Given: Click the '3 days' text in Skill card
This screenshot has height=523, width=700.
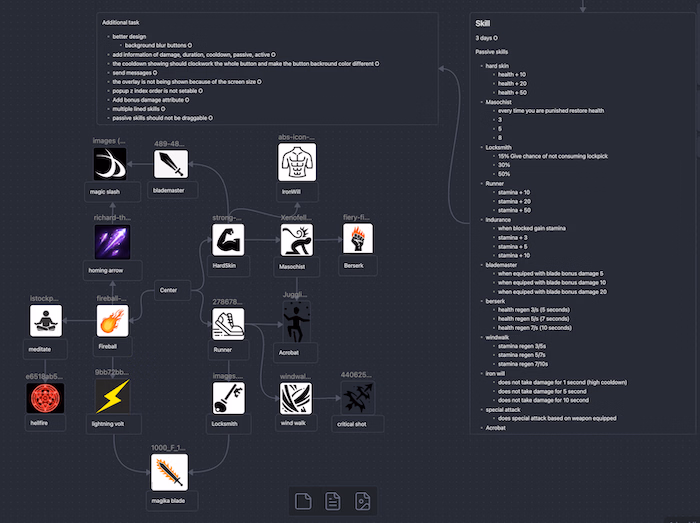Looking at the screenshot, I should coord(486,38).
